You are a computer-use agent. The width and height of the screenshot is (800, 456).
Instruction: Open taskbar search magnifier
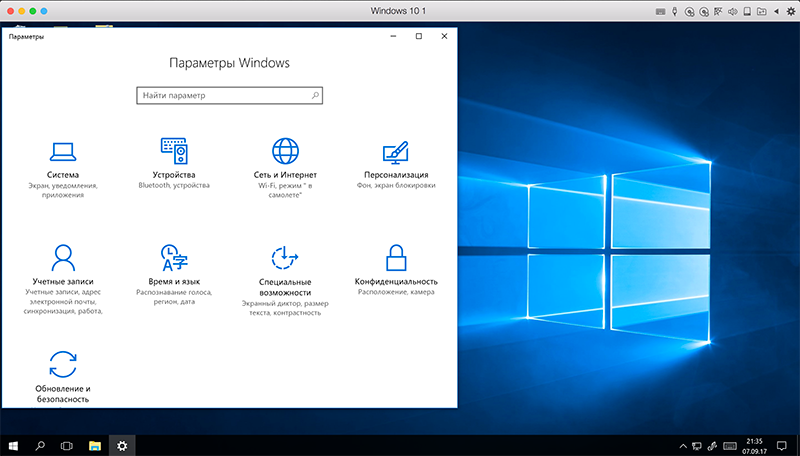[41, 445]
